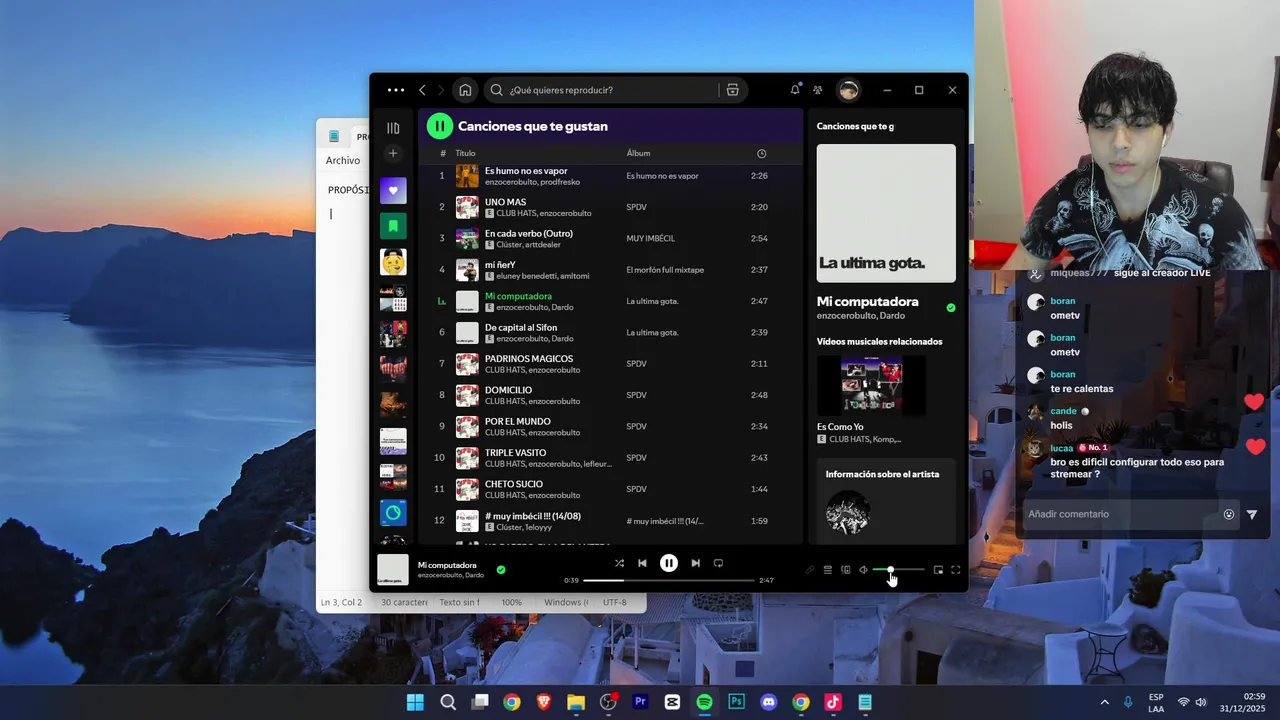Open green bookmark 'Your Episodes' item
The height and width of the screenshot is (720, 1280).
(393, 226)
